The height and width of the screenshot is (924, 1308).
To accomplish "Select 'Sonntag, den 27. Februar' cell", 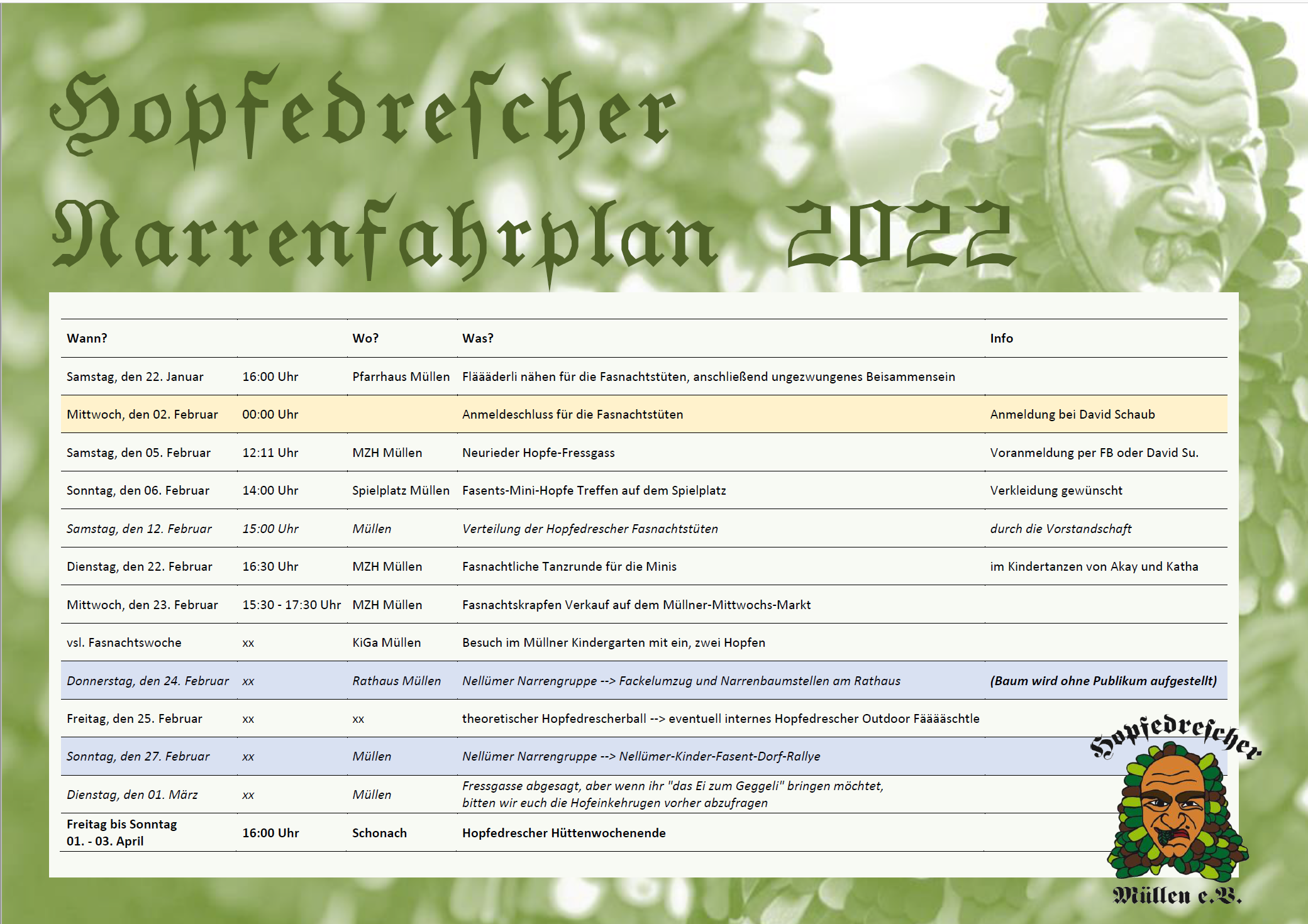I will click(x=138, y=756).
